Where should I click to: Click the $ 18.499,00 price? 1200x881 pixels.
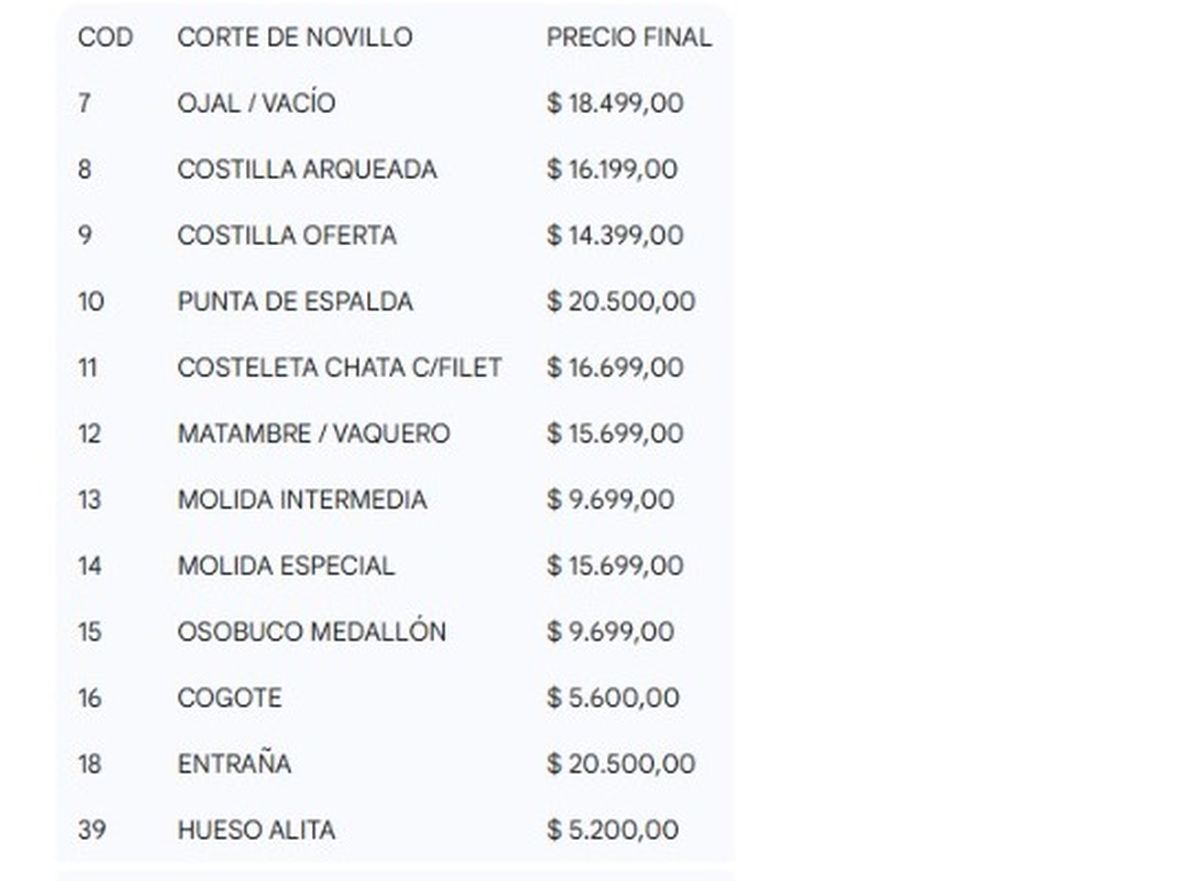tap(615, 104)
